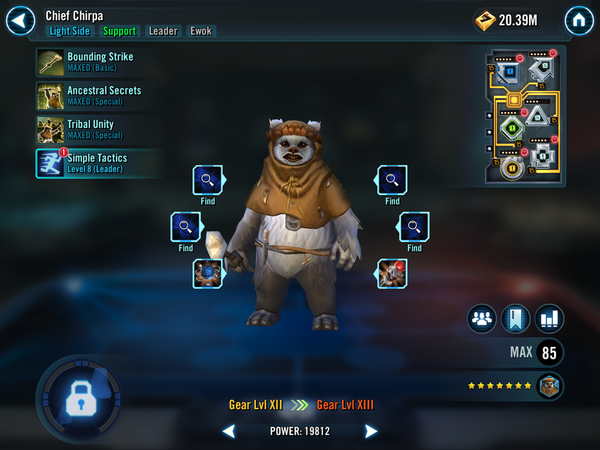This screenshot has height=450, width=600.
Task: Tap the back arrow button
Action: point(21,21)
